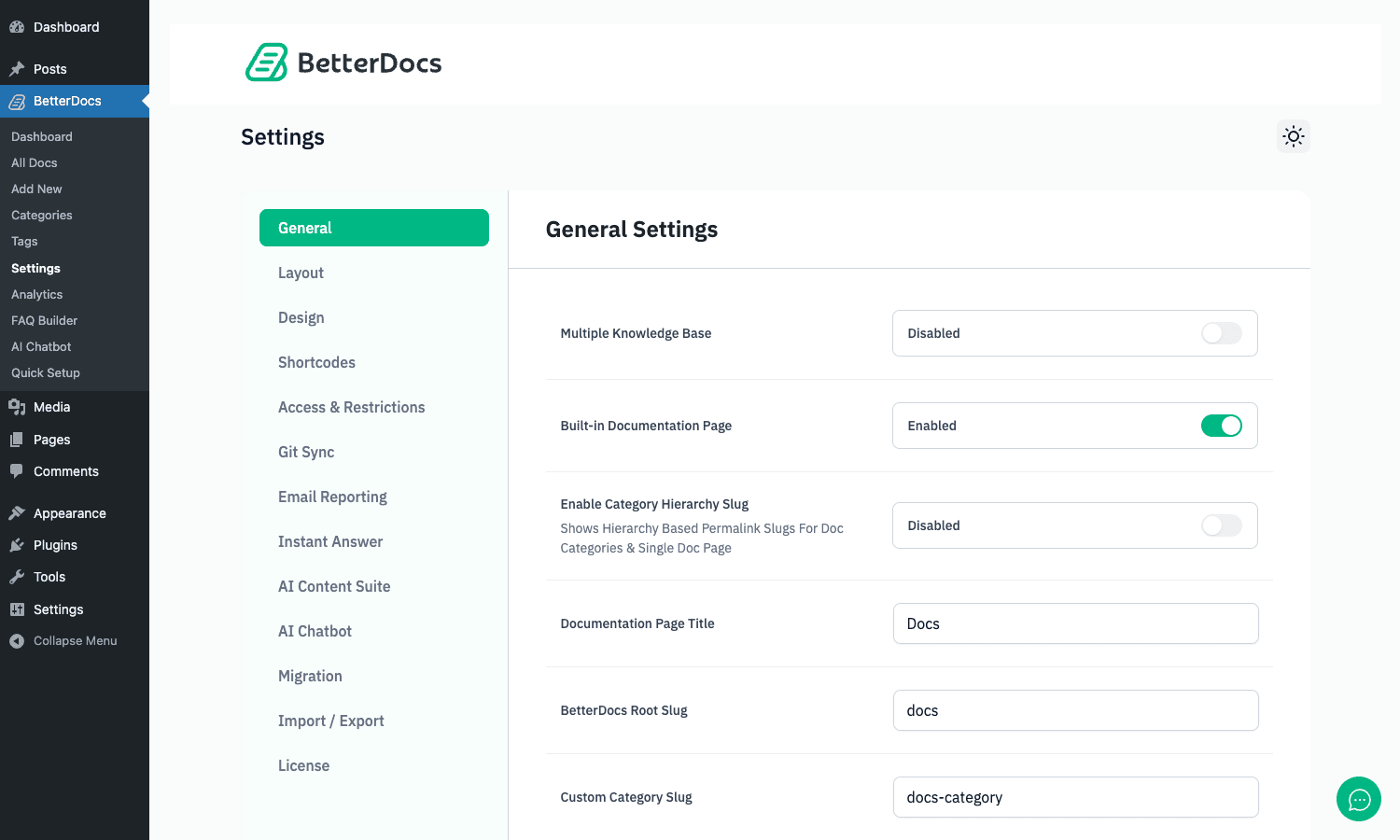Image resolution: width=1400 pixels, height=840 pixels.
Task: Open Plugins menu label
Action: coord(56,545)
